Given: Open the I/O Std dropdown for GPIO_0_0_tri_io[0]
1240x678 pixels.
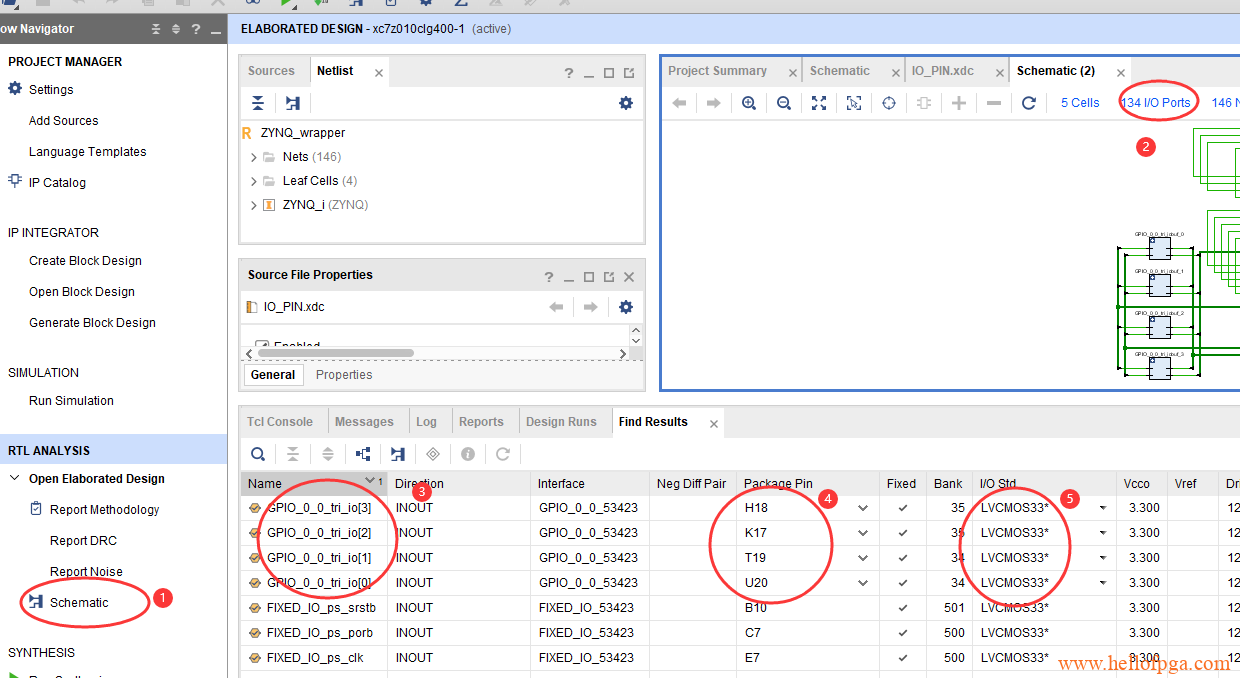Looking at the screenshot, I should tap(1103, 583).
